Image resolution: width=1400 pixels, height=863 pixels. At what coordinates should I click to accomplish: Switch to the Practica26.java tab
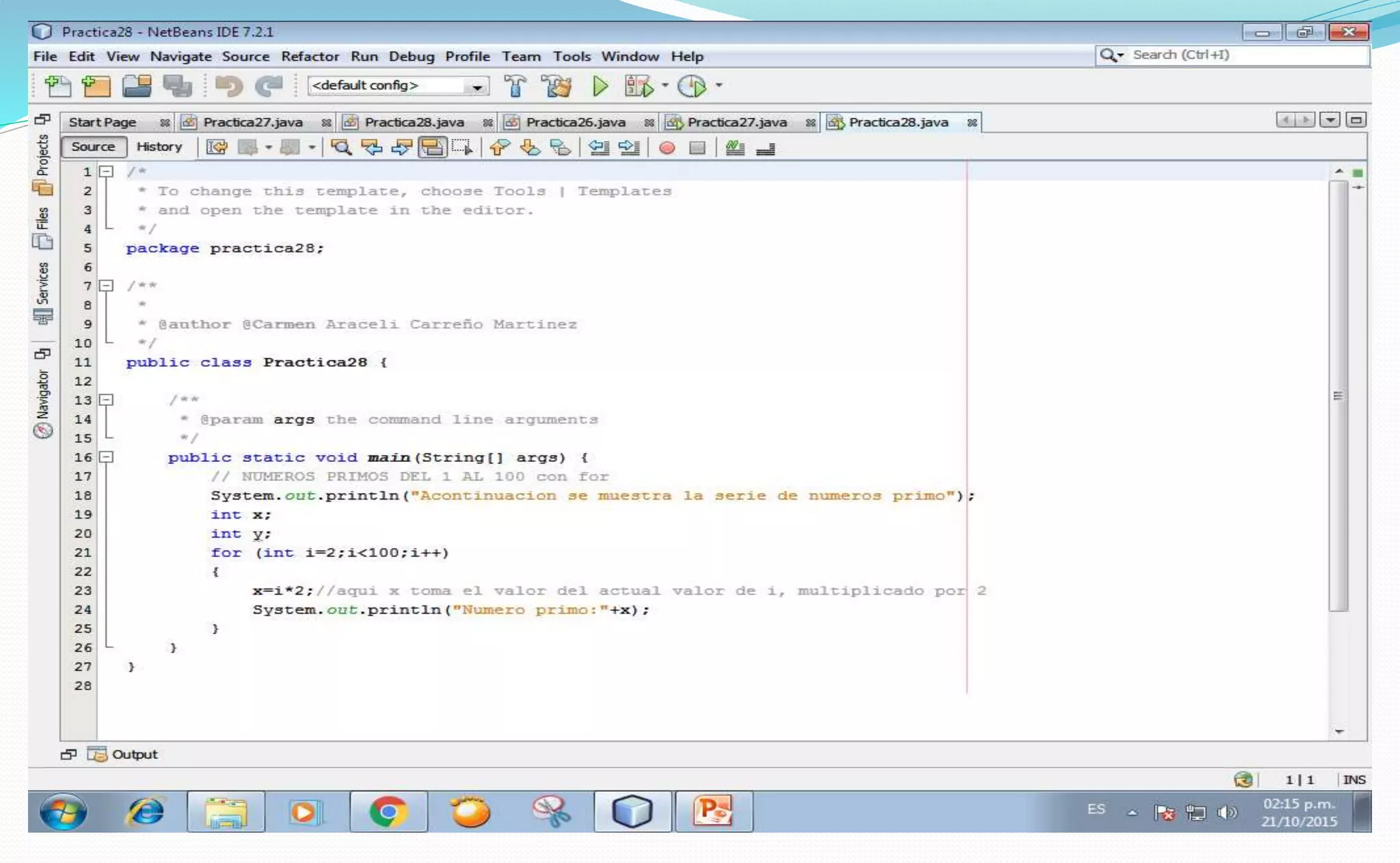[x=575, y=122]
